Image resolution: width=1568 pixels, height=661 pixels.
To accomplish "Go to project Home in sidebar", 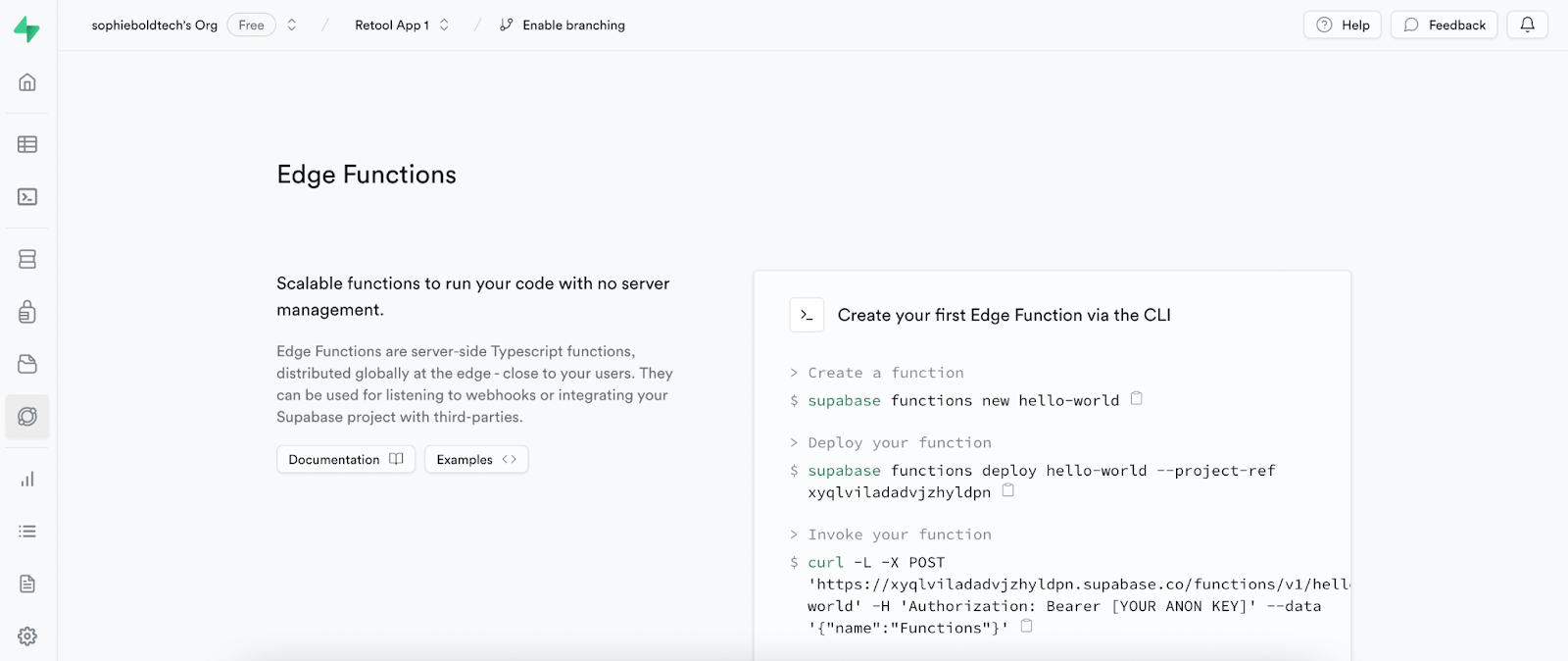I will point(27,82).
